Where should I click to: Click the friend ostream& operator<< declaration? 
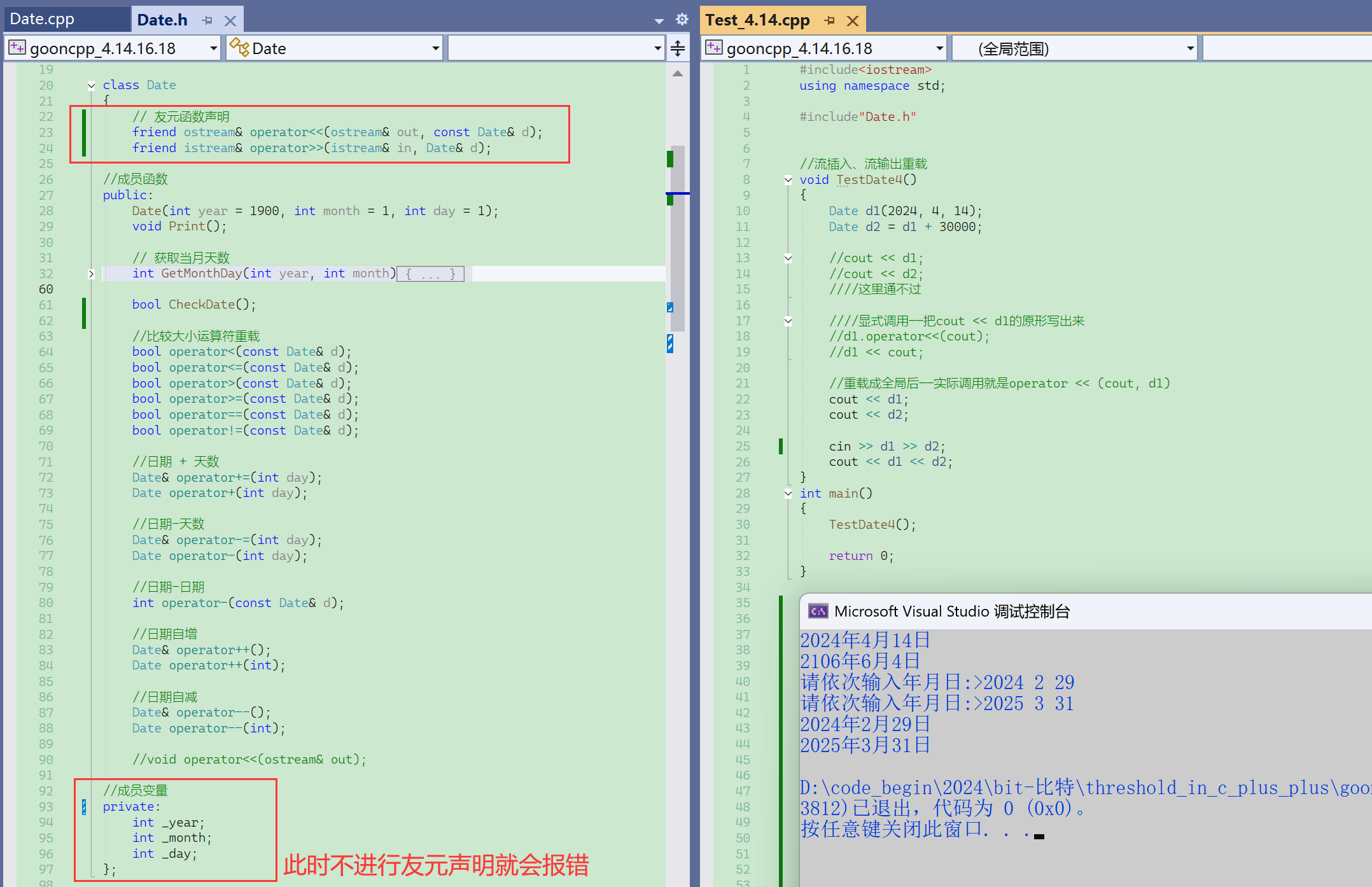[337, 132]
